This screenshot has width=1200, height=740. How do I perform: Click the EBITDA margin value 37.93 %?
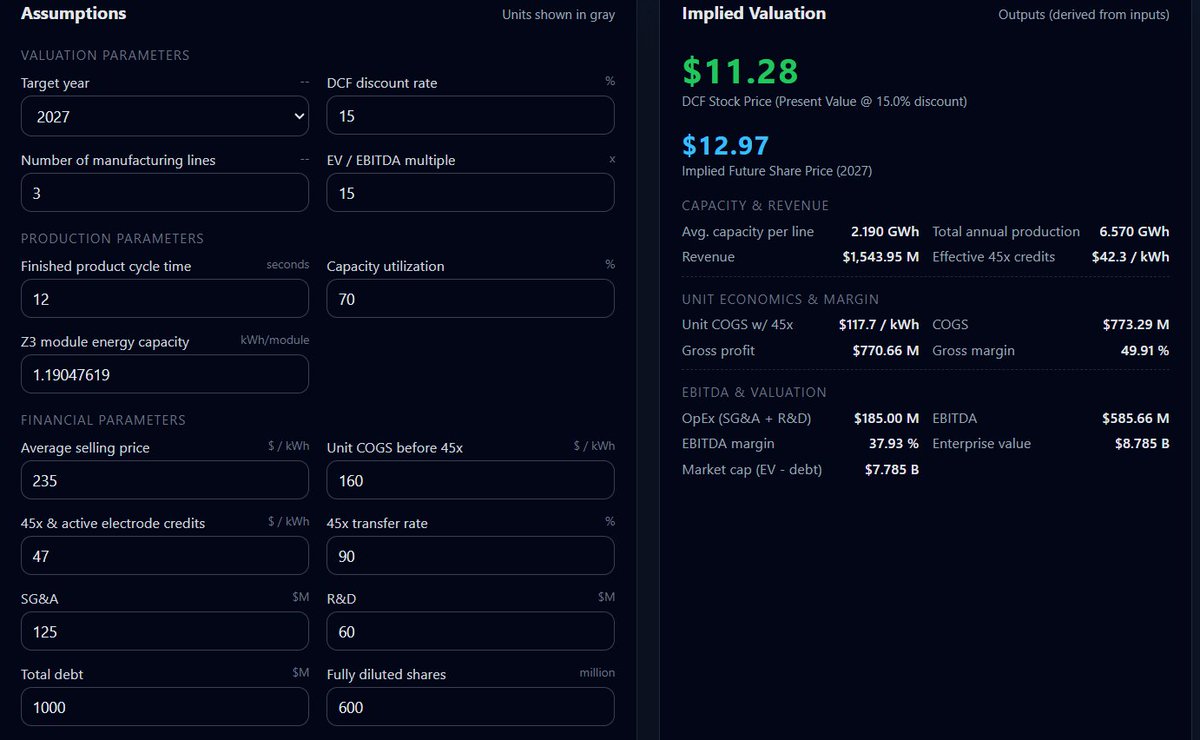click(x=894, y=444)
